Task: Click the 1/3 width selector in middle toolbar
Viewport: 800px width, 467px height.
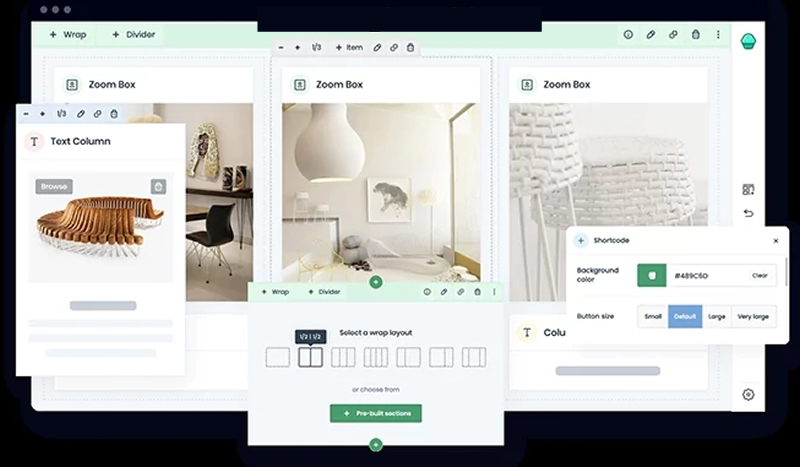Action: click(317, 47)
